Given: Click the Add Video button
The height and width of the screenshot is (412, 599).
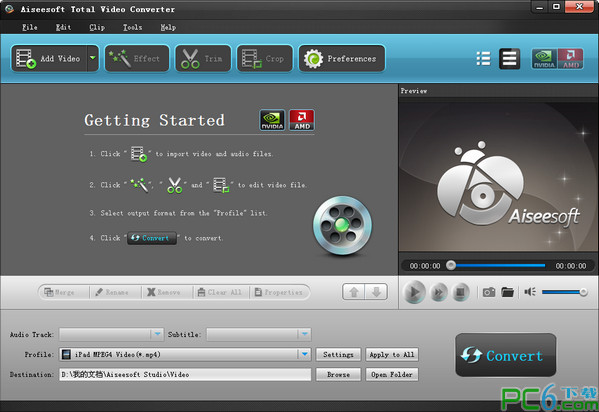Looking at the screenshot, I should point(50,58).
